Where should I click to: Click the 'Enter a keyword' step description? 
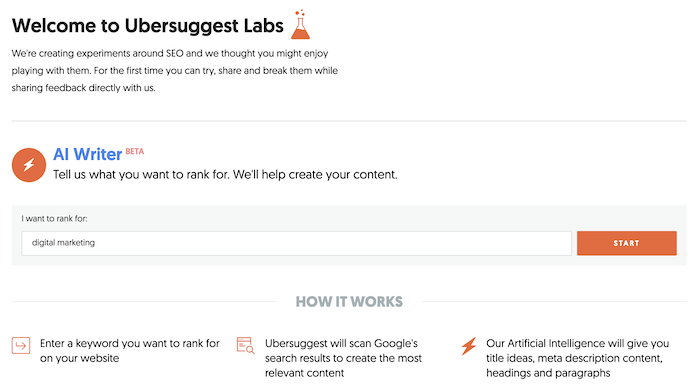129,351
